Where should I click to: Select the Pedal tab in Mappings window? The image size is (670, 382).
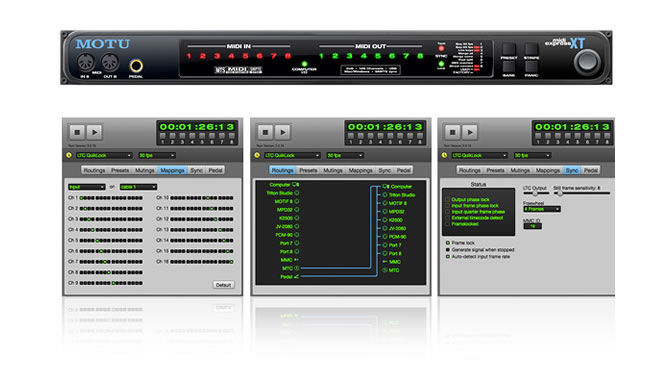215,170
